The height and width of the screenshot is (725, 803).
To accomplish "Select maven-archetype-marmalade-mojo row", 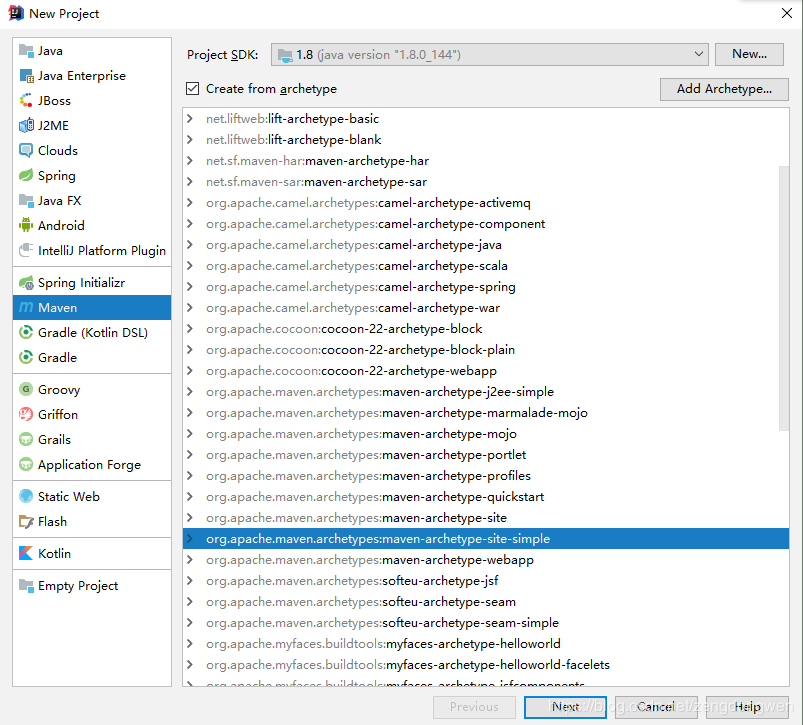I will [485, 413].
